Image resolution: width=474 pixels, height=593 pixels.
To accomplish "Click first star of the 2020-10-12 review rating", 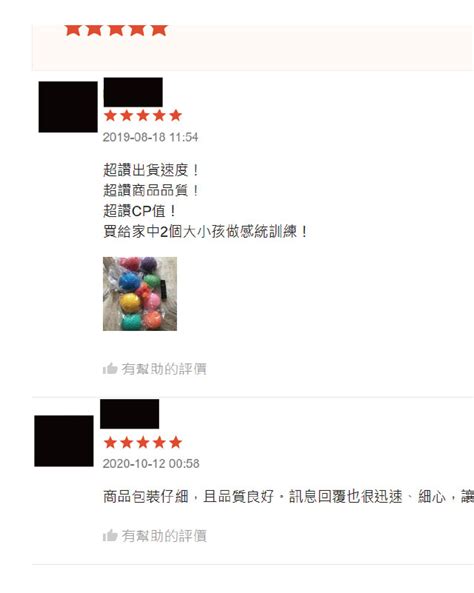I will tap(110, 442).
